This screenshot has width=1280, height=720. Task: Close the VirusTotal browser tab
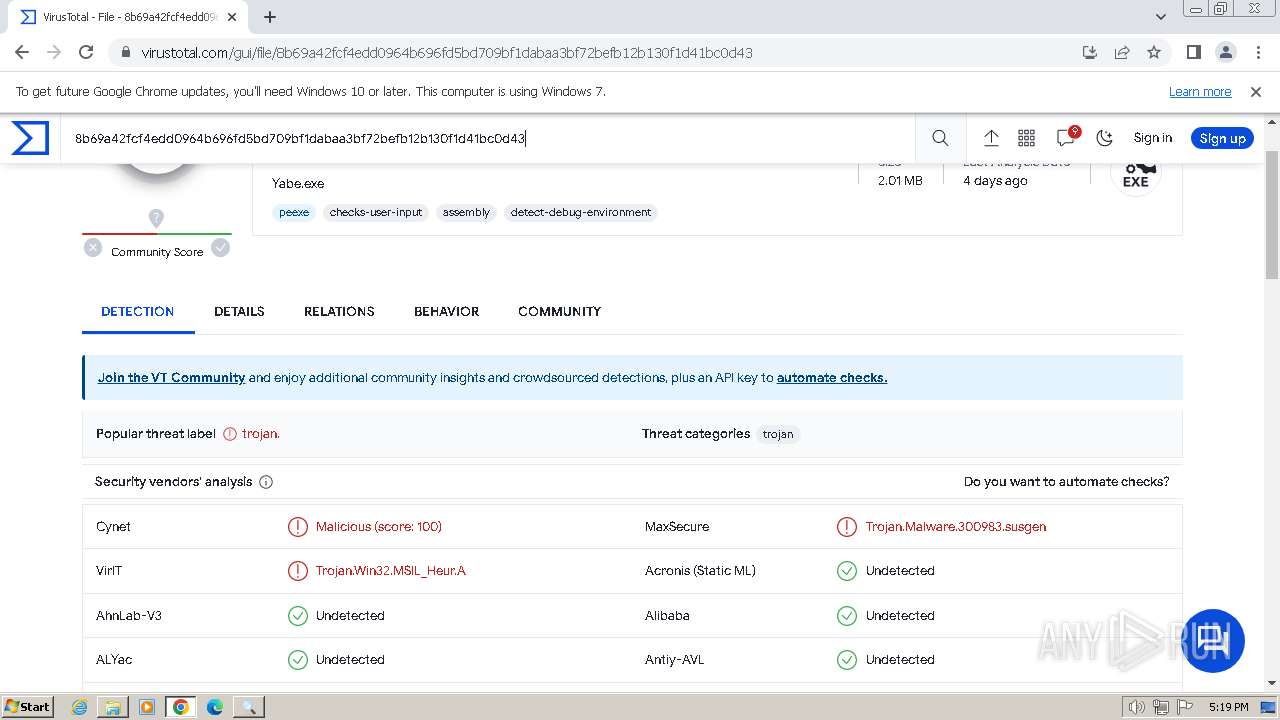(233, 17)
